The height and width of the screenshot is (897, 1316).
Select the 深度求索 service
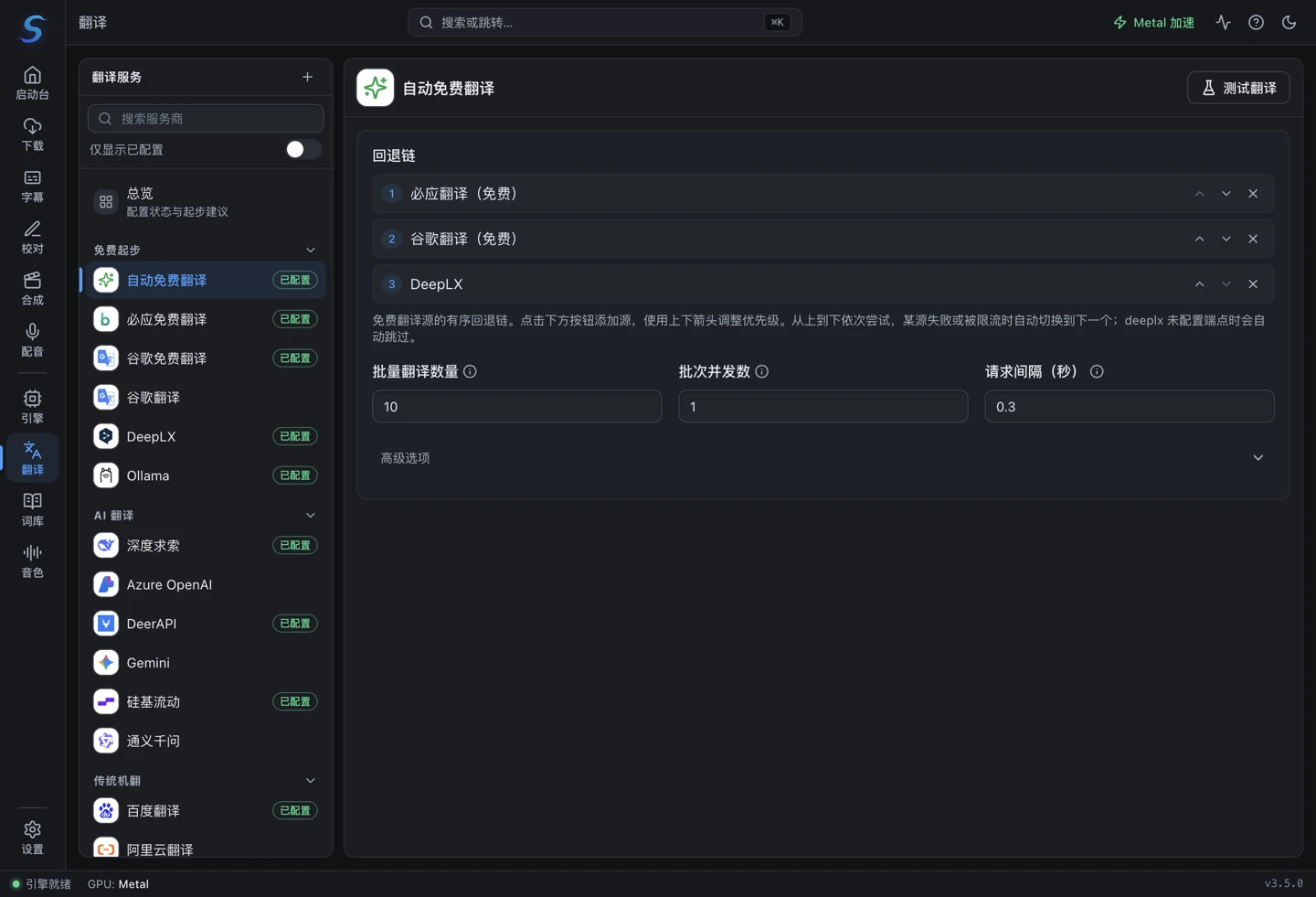pyautogui.click(x=206, y=545)
